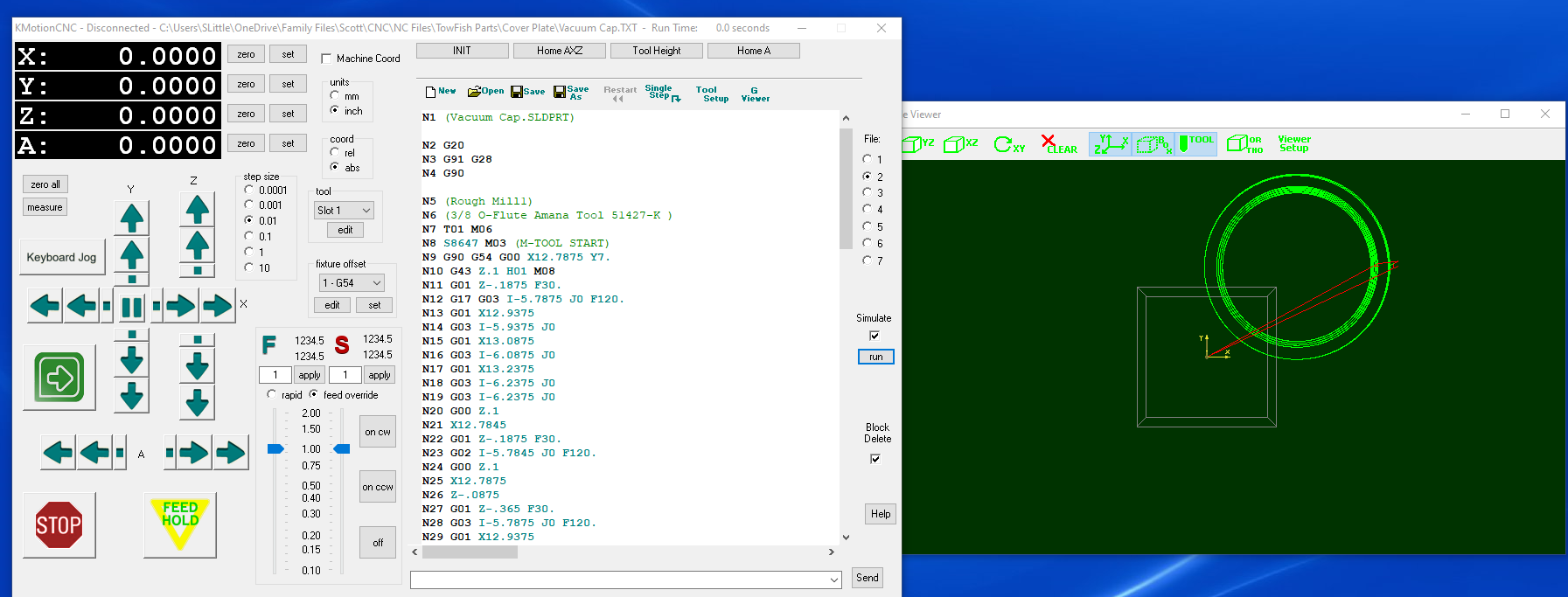Click the green Cycle Start icon

click(x=59, y=378)
